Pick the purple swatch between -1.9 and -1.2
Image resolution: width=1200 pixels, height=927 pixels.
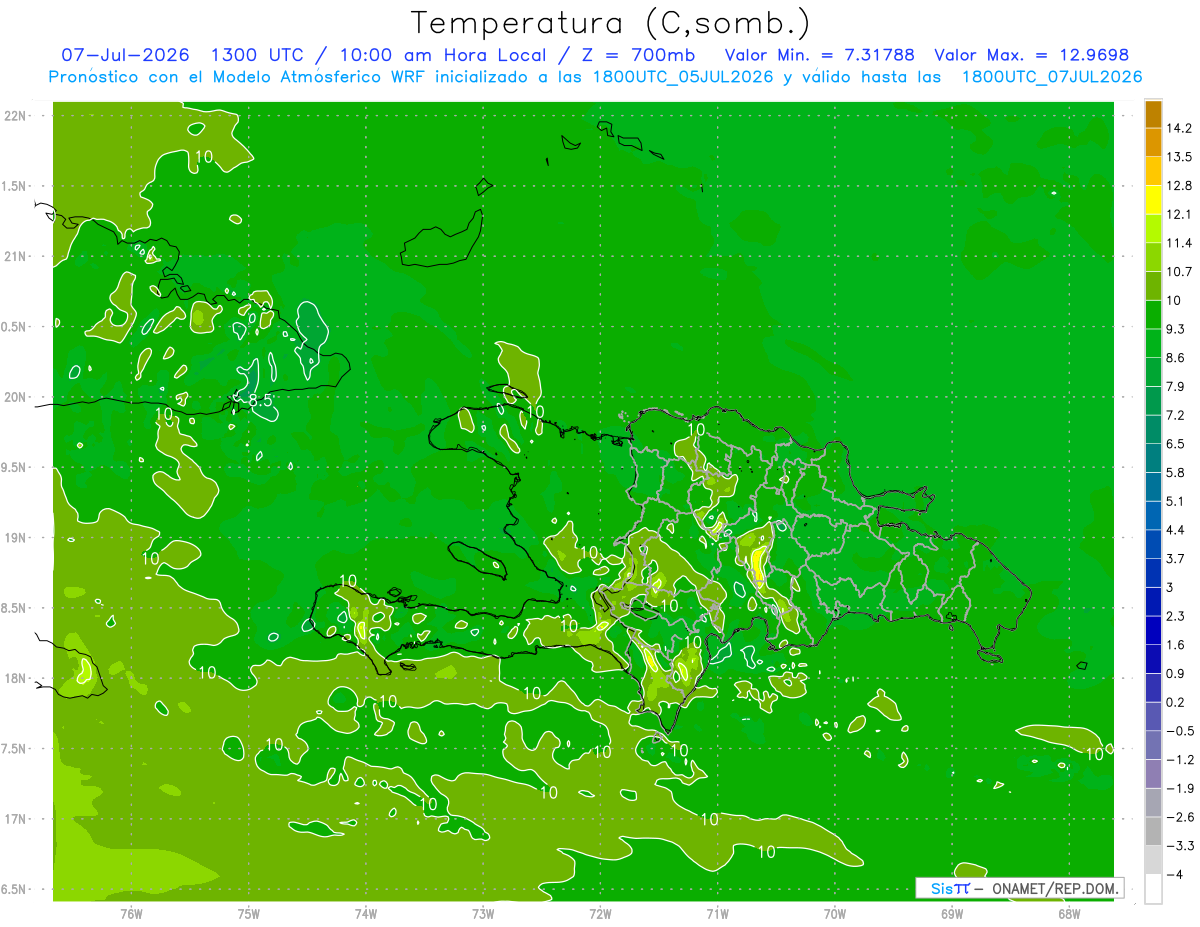[x=1153, y=774]
